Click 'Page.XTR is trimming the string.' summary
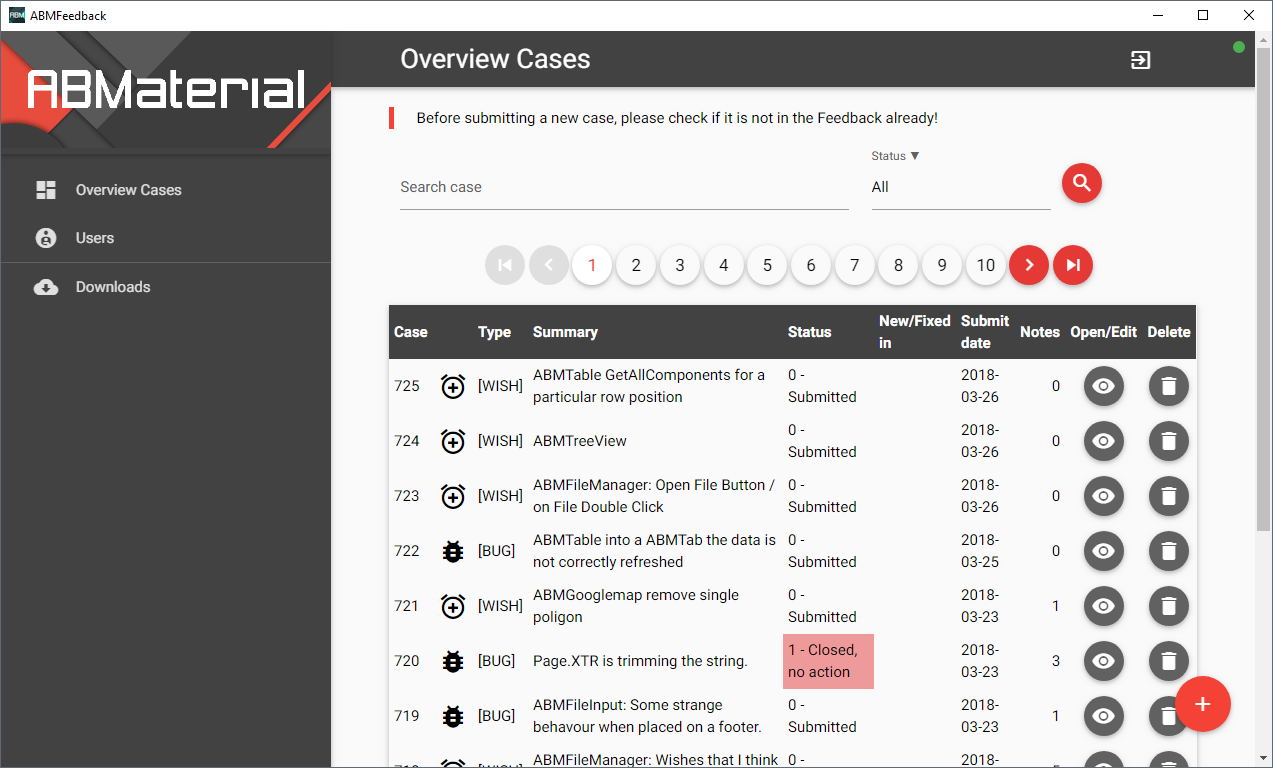This screenshot has height=768, width=1273. (640, 661)
